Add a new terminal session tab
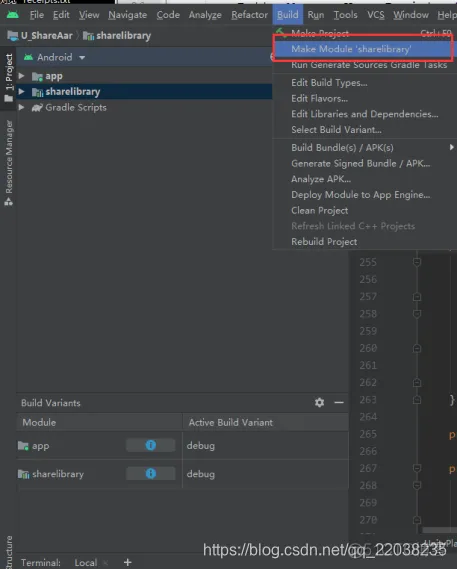 pyautogui.click(x=127, y=562)
